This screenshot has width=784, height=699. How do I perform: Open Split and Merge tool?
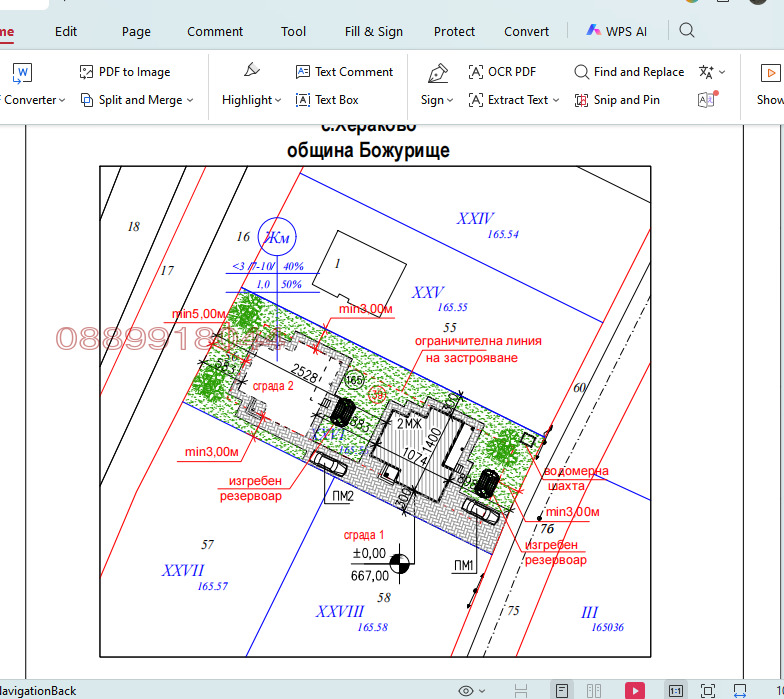pyautogui.click(x=132, y=100)
